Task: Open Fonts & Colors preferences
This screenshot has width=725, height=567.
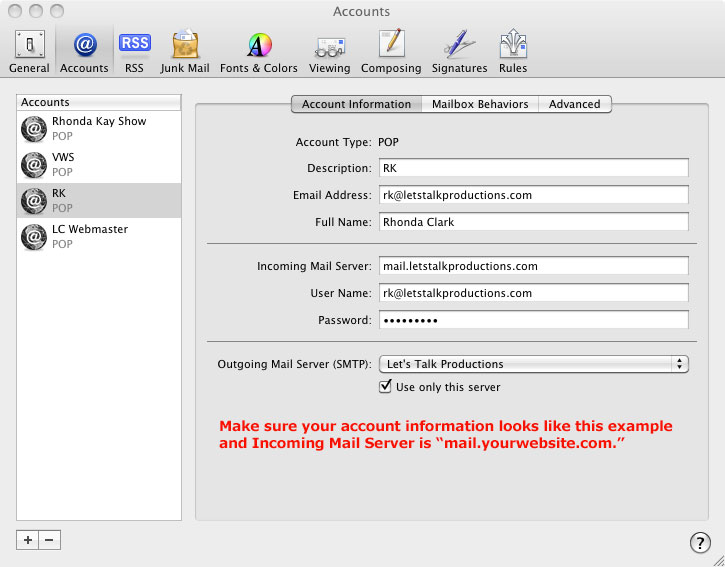Action: 259,51
